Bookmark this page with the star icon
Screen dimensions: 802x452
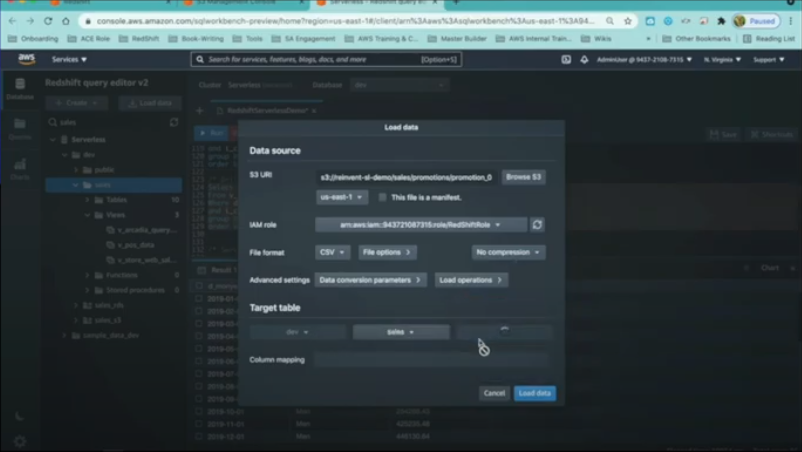click(x=628, y=21)
